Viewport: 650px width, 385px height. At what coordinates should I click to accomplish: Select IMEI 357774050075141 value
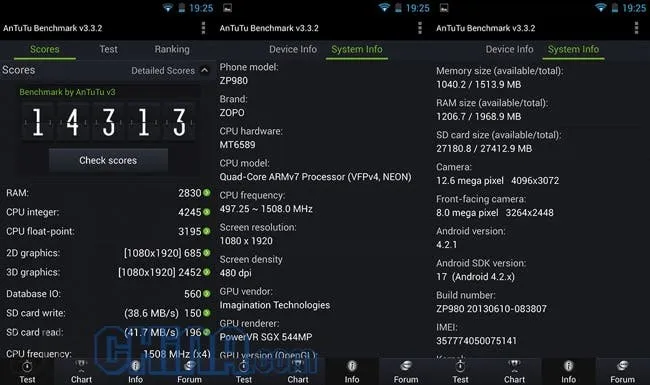click(477, 341)
